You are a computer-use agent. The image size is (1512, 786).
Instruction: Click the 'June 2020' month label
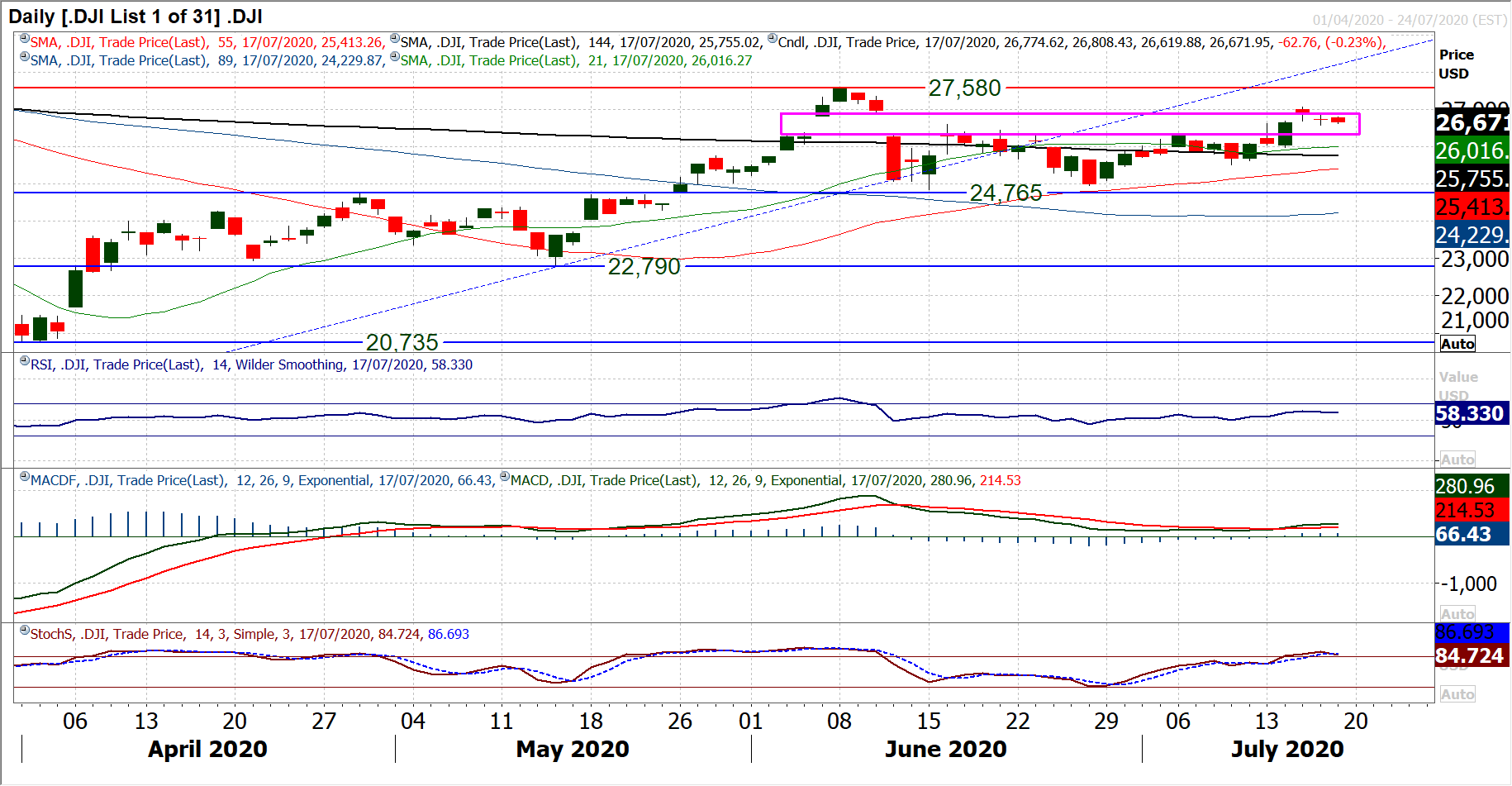click(x=946, y=749)
